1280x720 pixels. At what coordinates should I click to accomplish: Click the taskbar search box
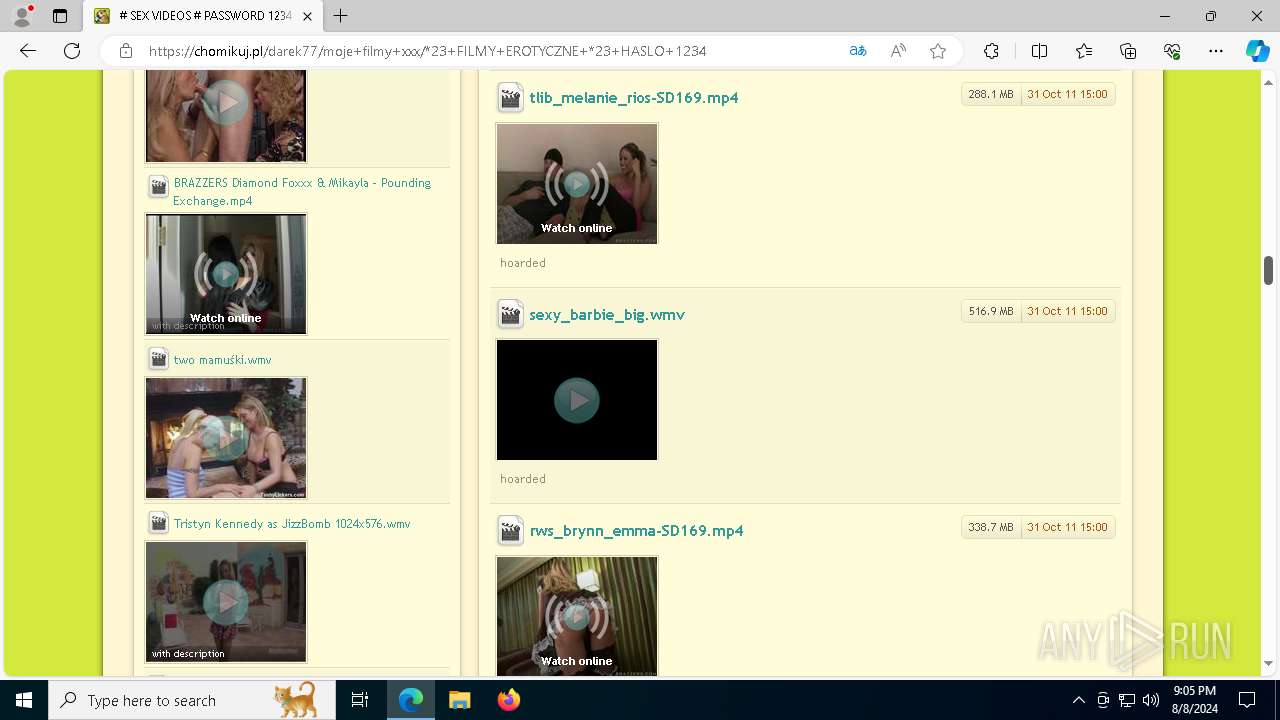[x=191, y=700]
